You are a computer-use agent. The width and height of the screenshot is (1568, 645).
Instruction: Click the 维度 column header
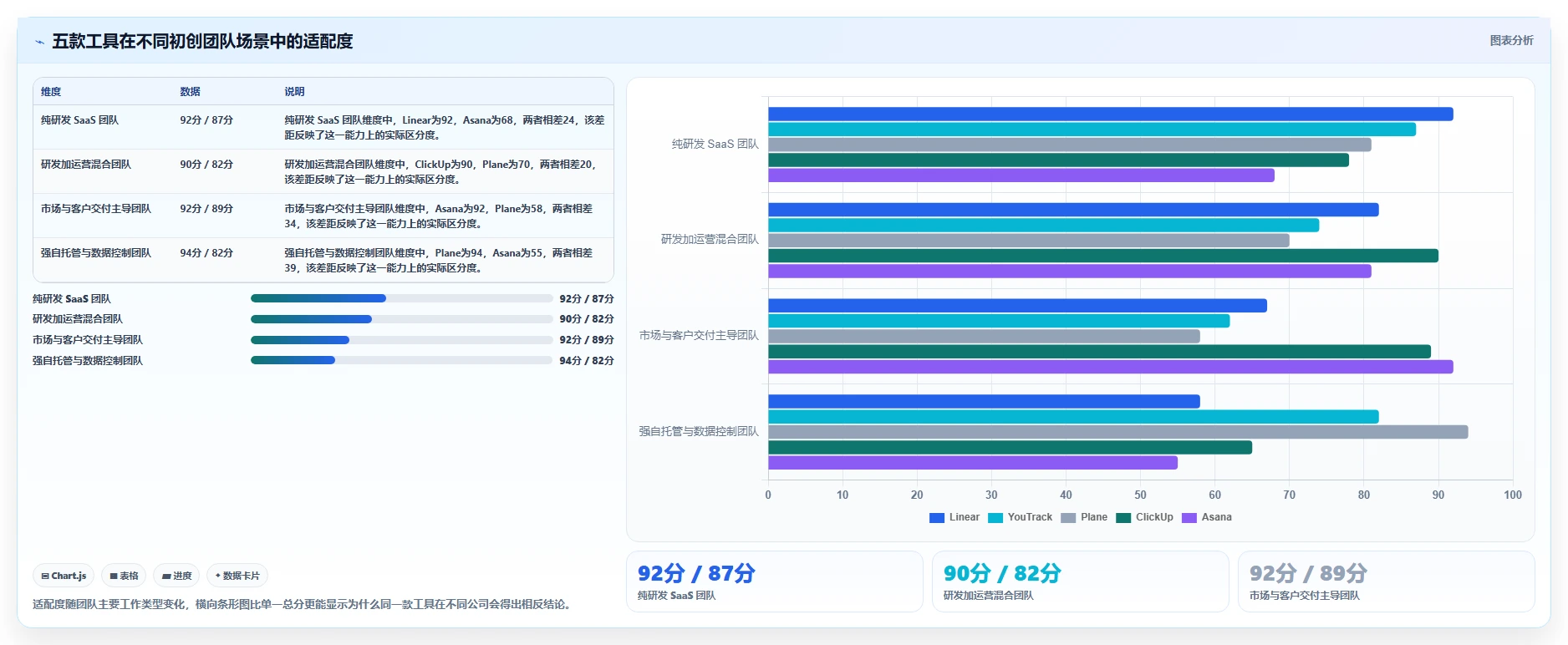click(51, 92)
